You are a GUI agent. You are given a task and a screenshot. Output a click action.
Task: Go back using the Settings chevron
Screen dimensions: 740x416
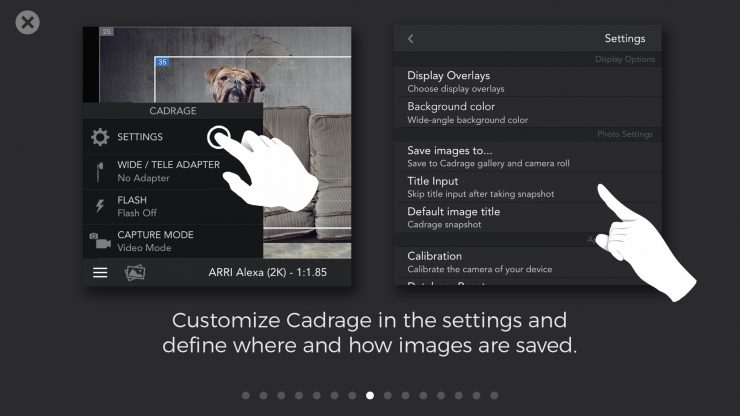tap(410, 39)
